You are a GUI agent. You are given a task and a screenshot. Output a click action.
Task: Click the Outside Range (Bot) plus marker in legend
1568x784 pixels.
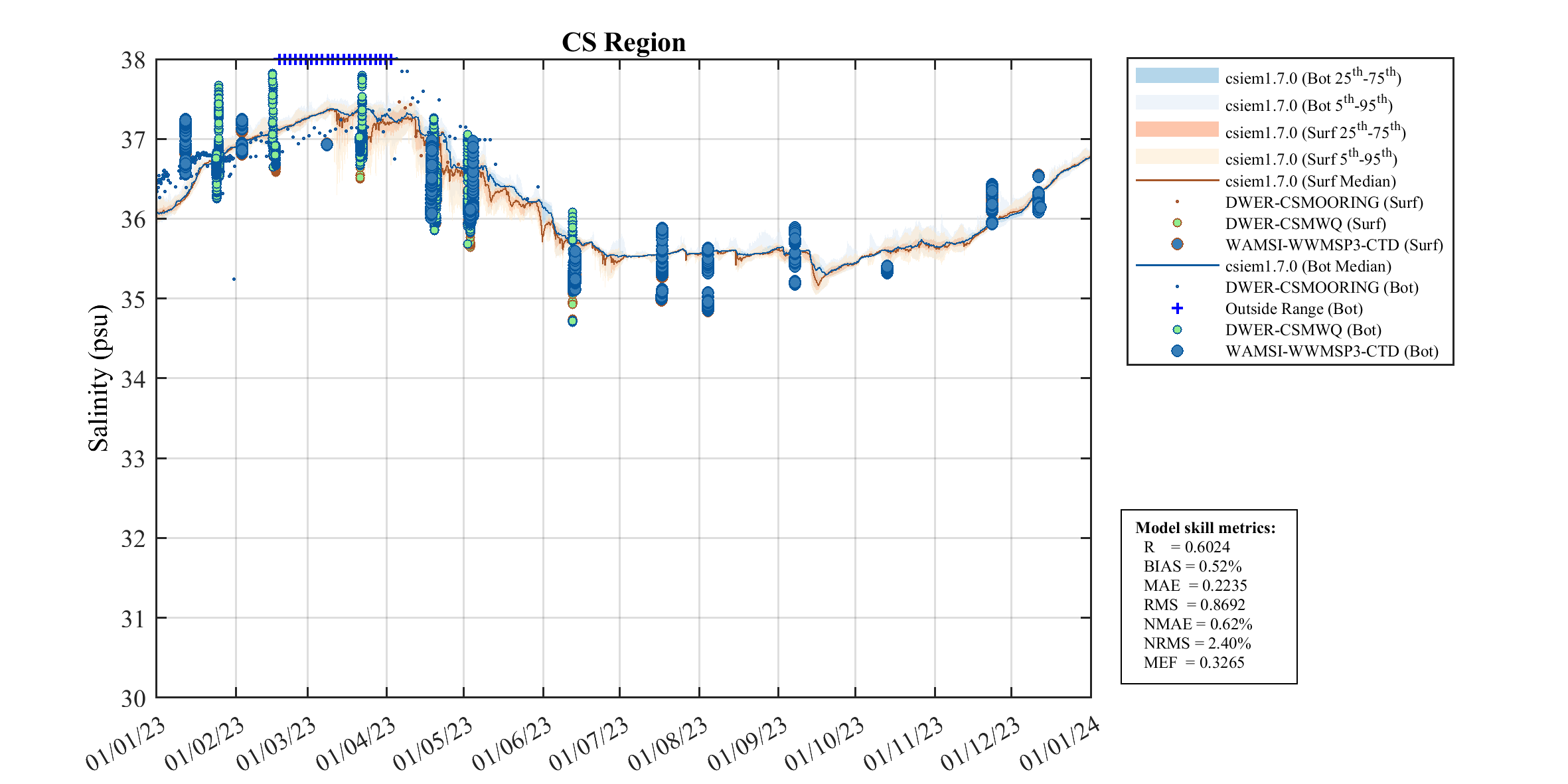click(1177, 308)
